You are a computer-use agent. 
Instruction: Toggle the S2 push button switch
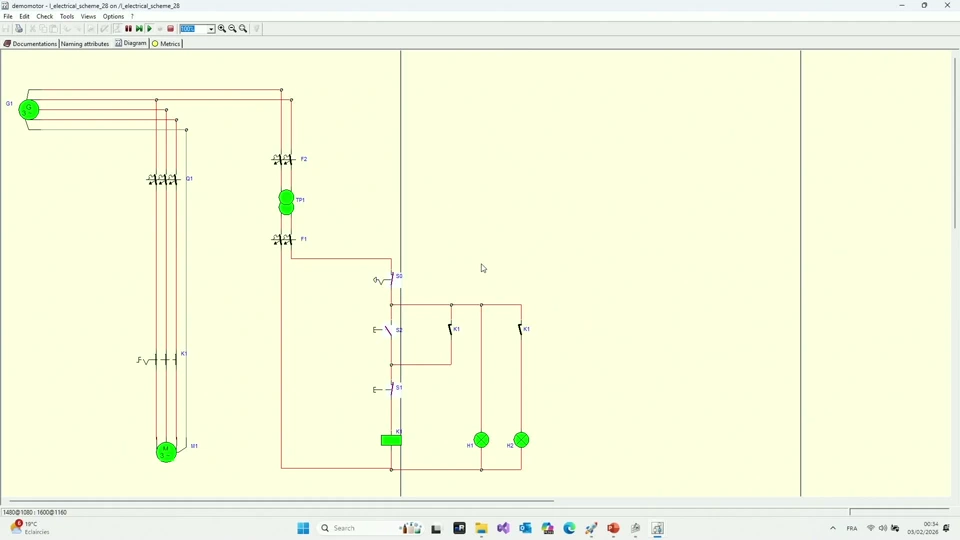point(388,331)
